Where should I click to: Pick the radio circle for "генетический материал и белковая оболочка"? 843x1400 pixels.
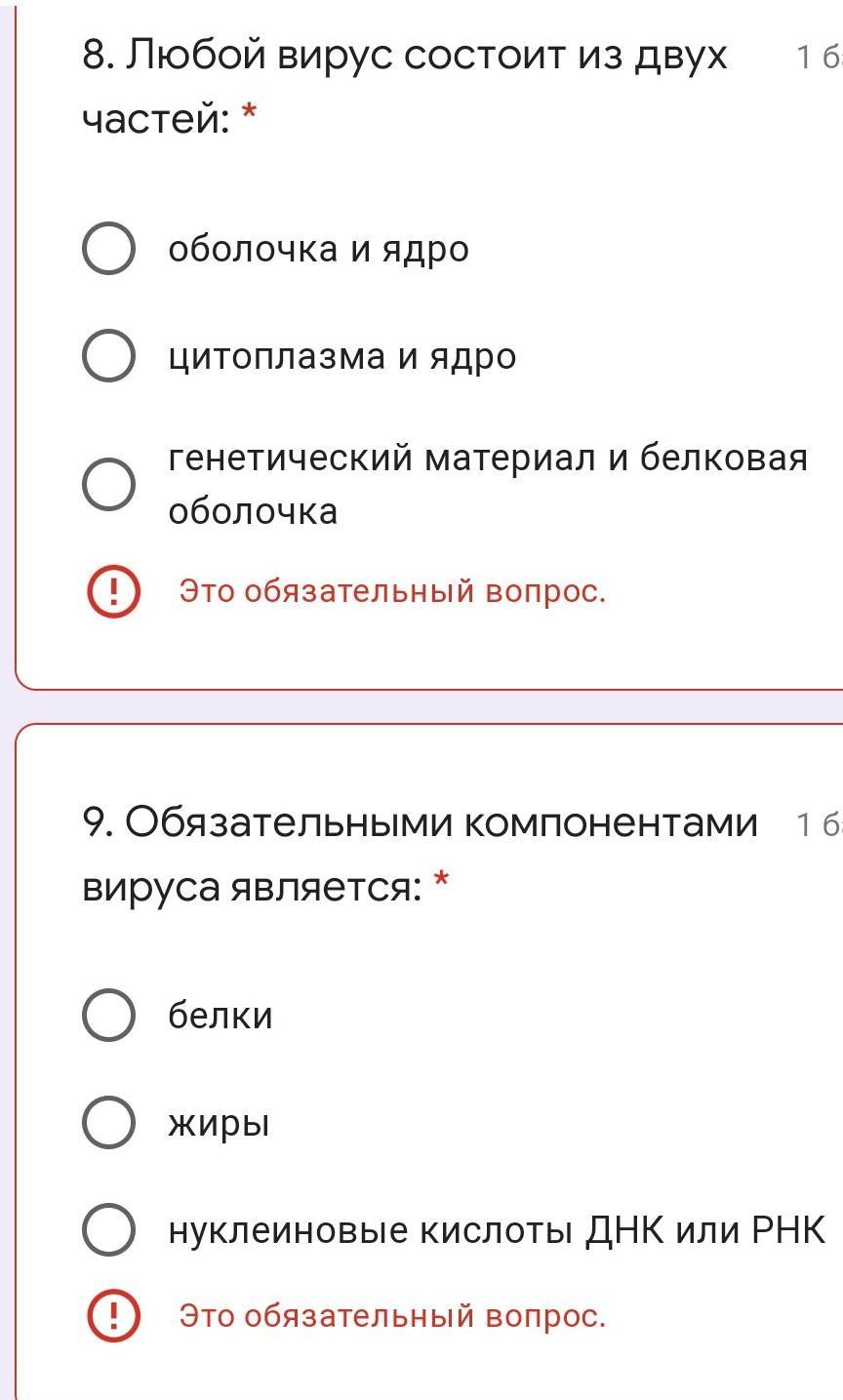pyautogui.click(x=108, y=484)
